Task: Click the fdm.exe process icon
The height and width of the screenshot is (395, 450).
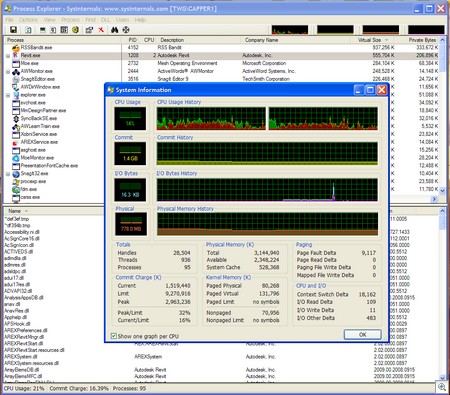Action: pos(16,190)
